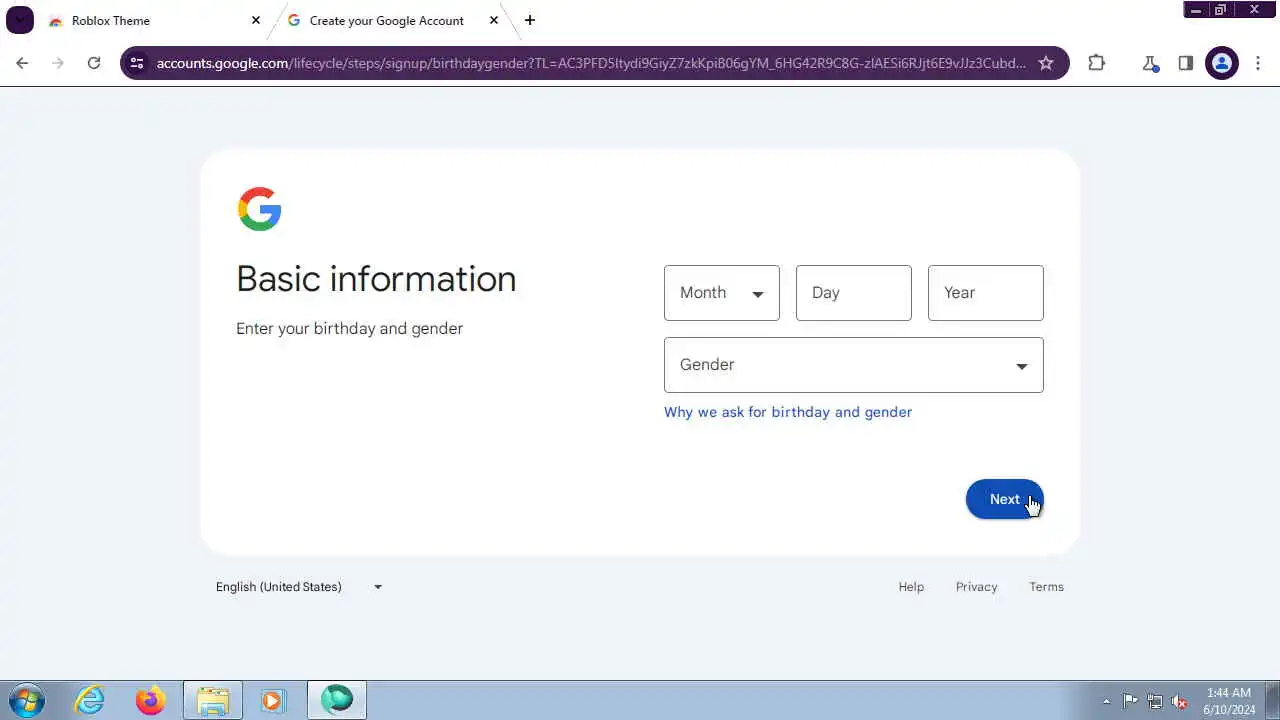Image resolution: width=1280 pixels, height=720 pixels.
Task: Click the Year input field
Action: point(986,293)
